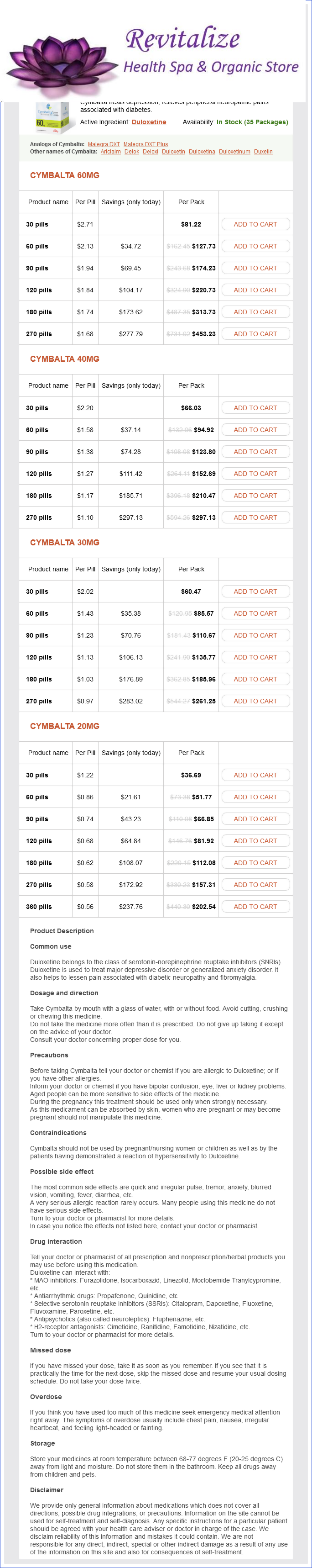The width and height of the screenshot is (312, 1568).
Task: Open the Duloxetina link
Action: pos(202,152)
